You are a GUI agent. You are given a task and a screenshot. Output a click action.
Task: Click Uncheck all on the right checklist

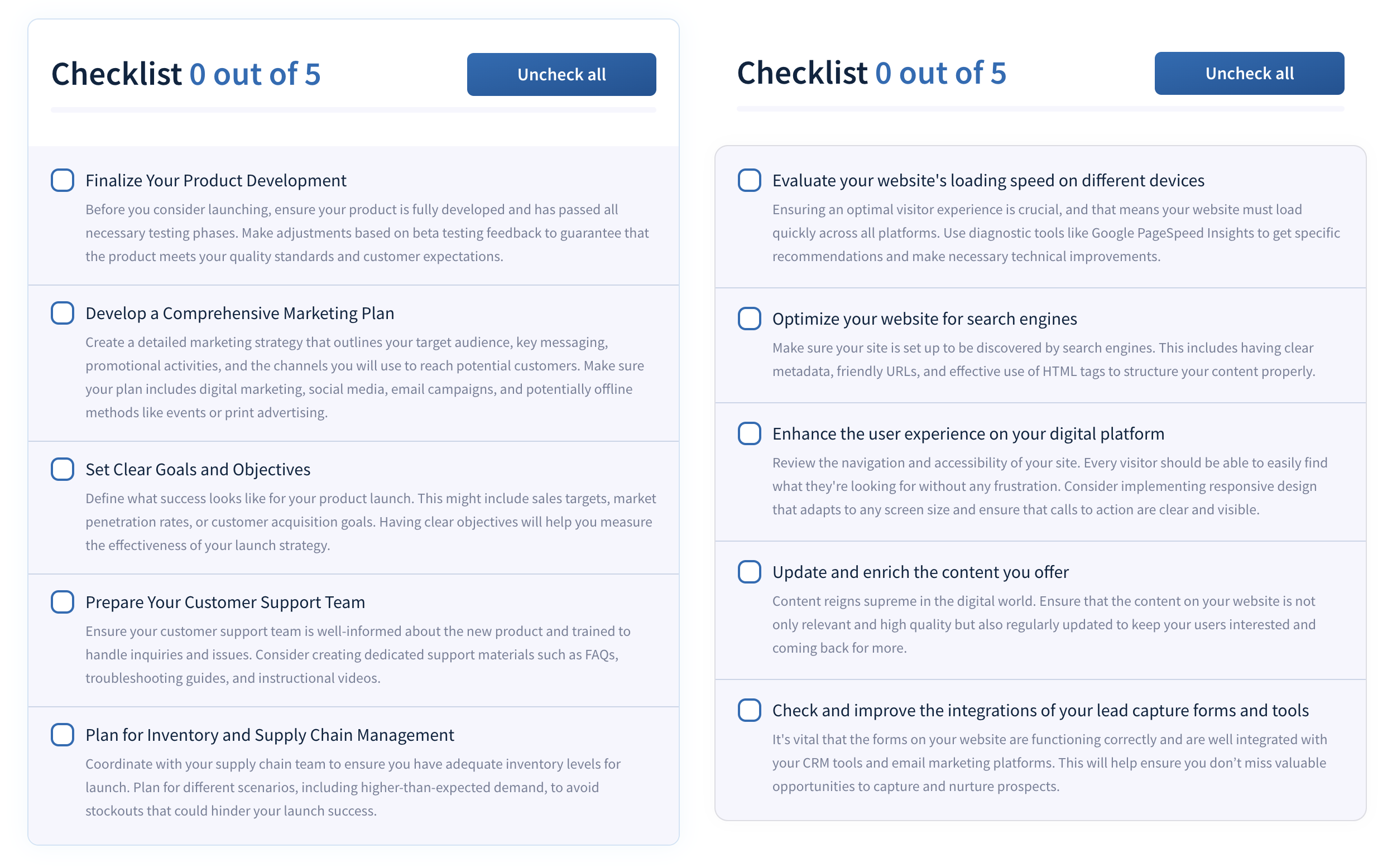[1249, 73]
